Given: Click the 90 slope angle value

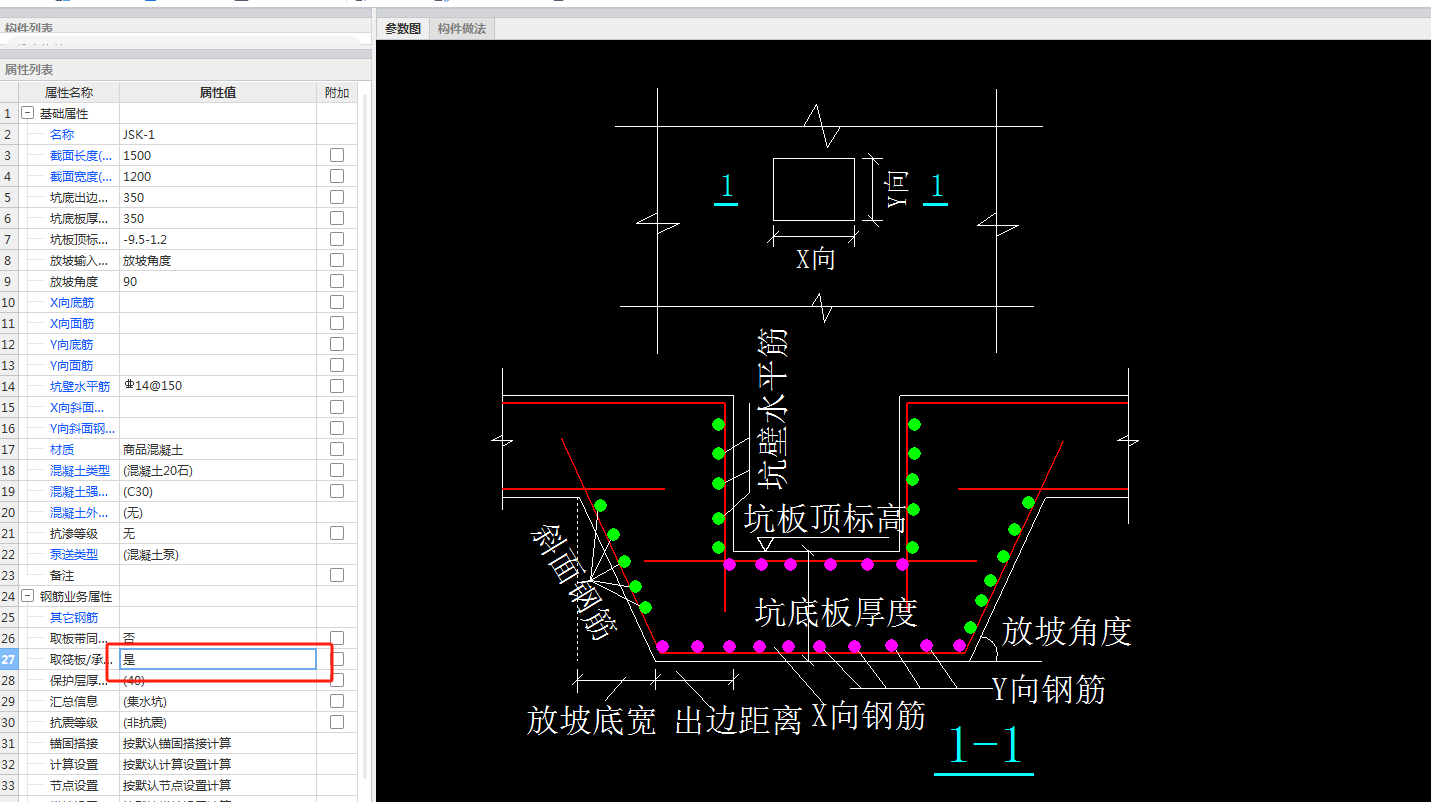Looking at the screenshot, I should [x=218, y=281].
